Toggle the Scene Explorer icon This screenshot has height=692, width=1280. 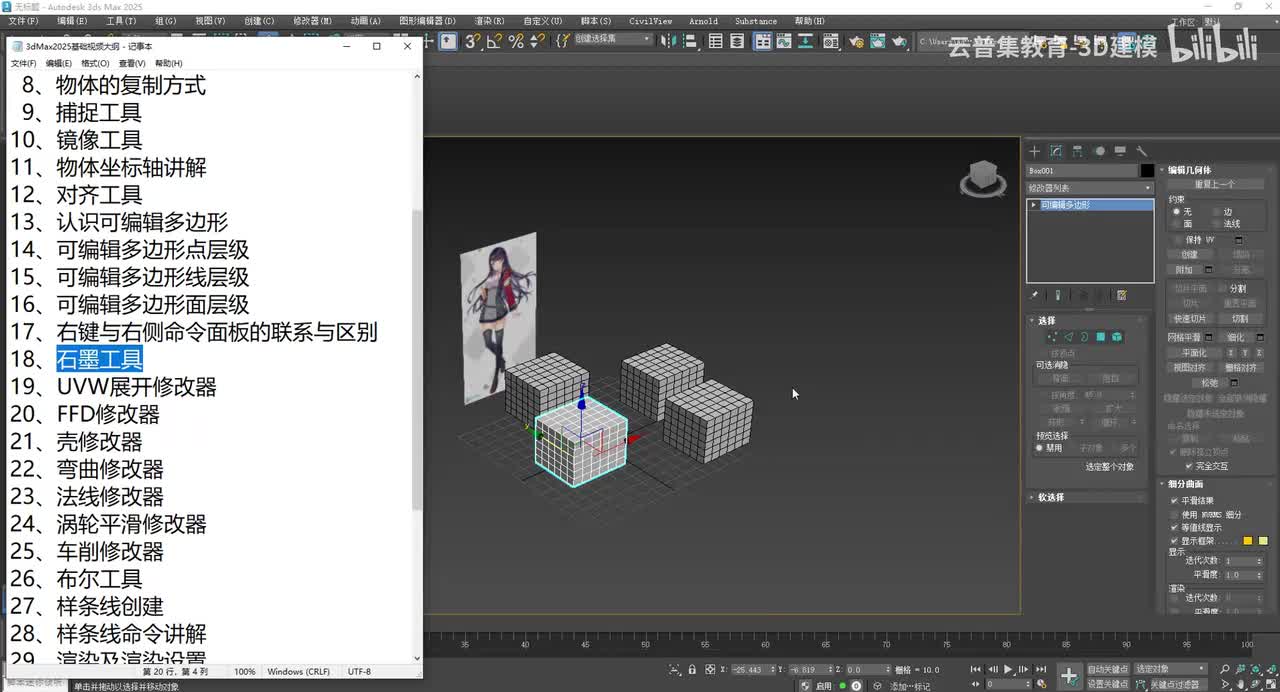pyautogui.click(x=716, y=41)
